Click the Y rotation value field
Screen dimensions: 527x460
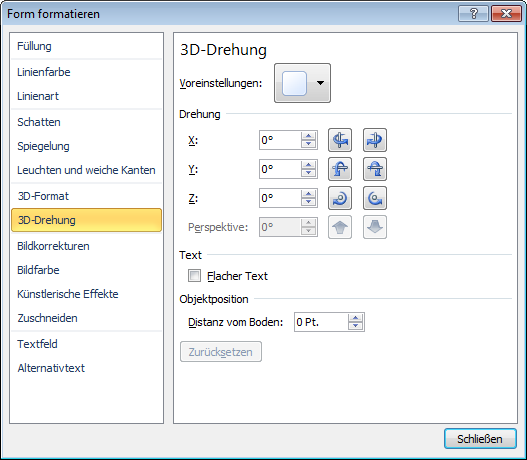[280, 169]
